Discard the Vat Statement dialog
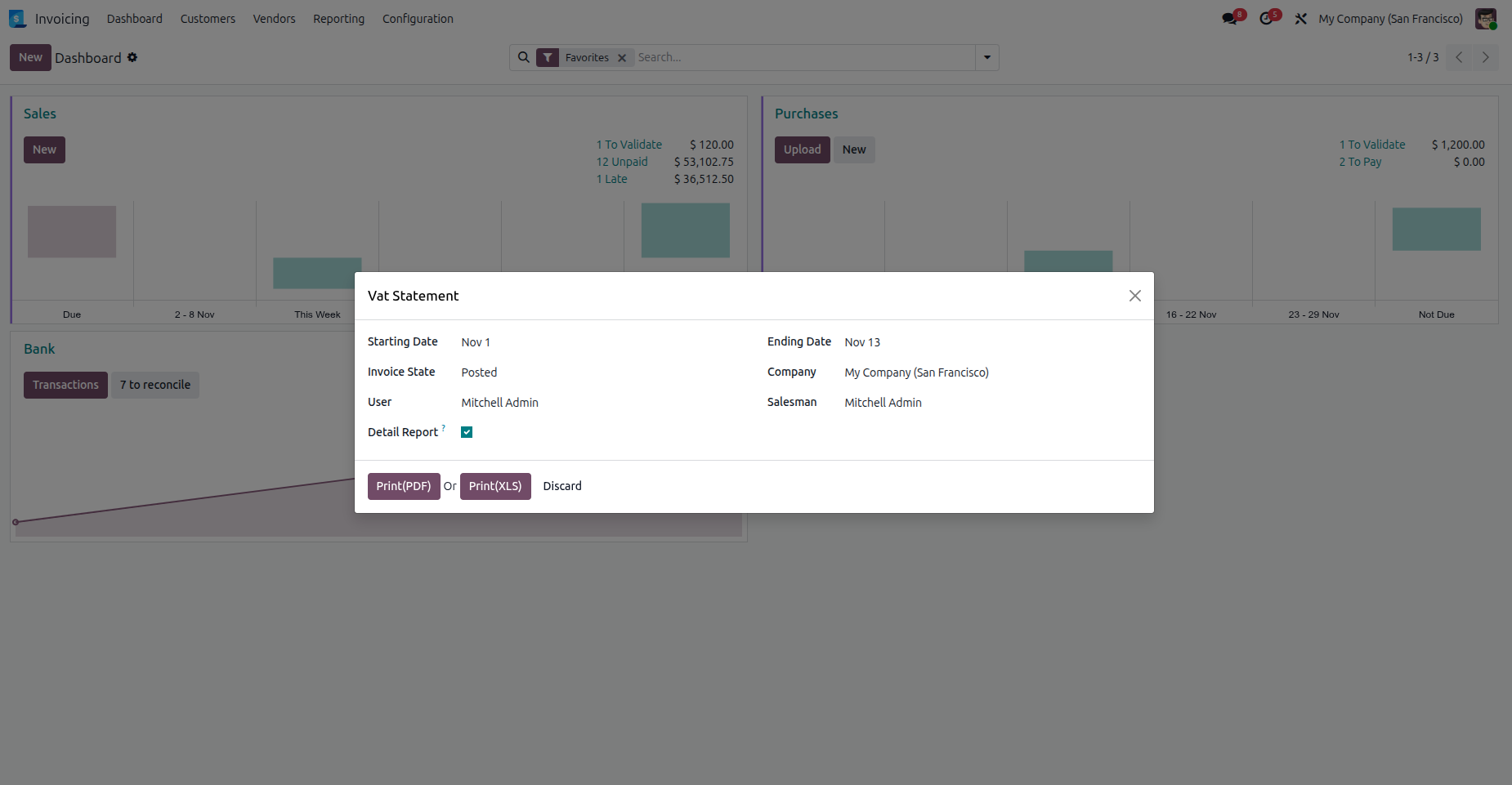The width and height of the screenshot is (1512, 785). tap(562, 486)
